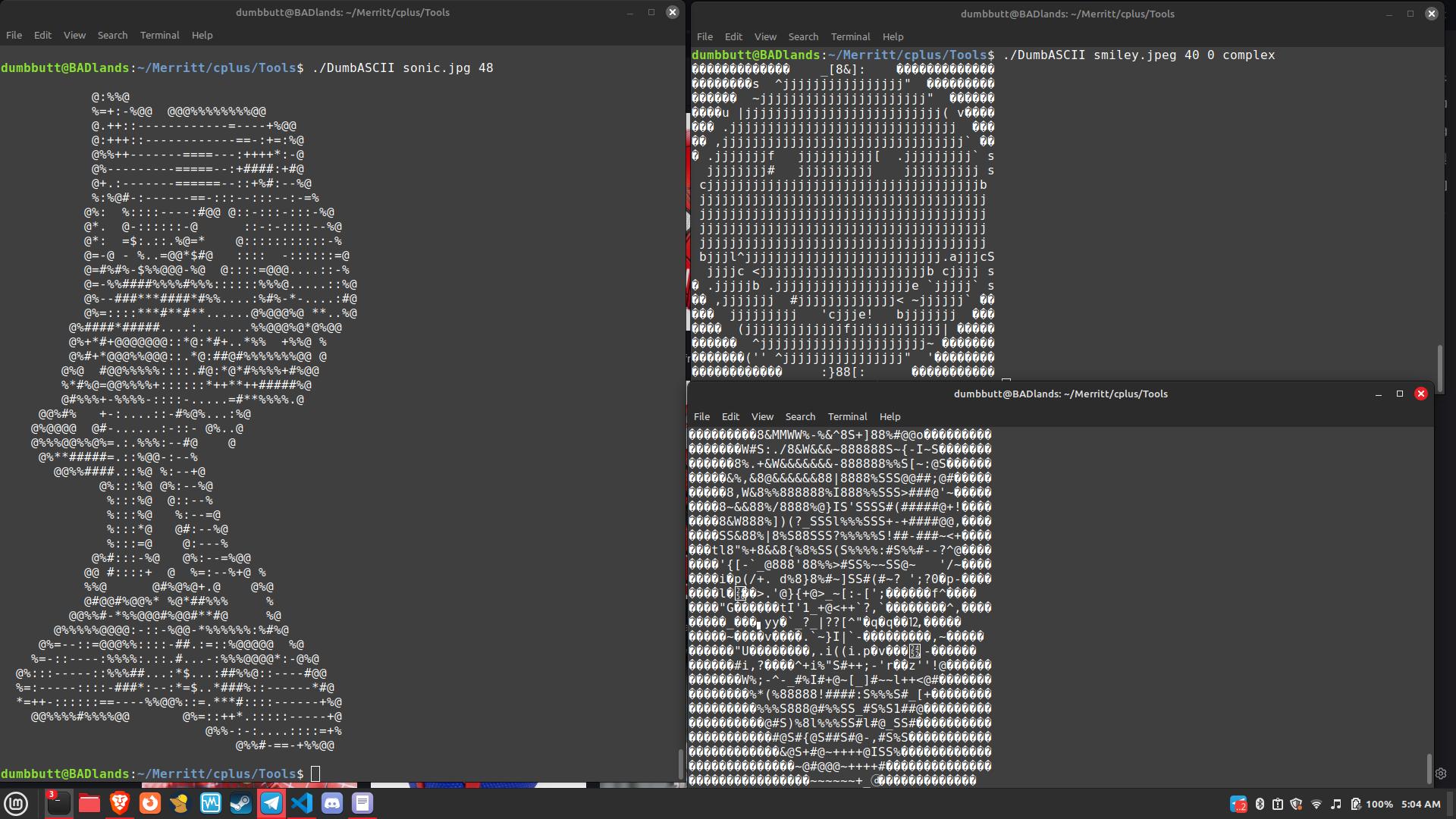Open View menu in smiley.jpeg terminal
Viewport: 1456px width, 819px height.
coord(765,36)
